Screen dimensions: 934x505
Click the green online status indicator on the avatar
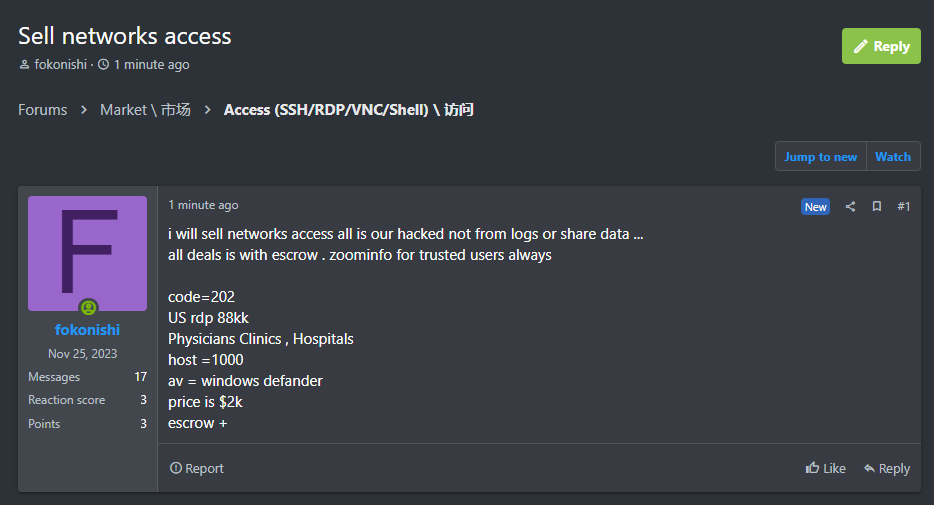88,308
